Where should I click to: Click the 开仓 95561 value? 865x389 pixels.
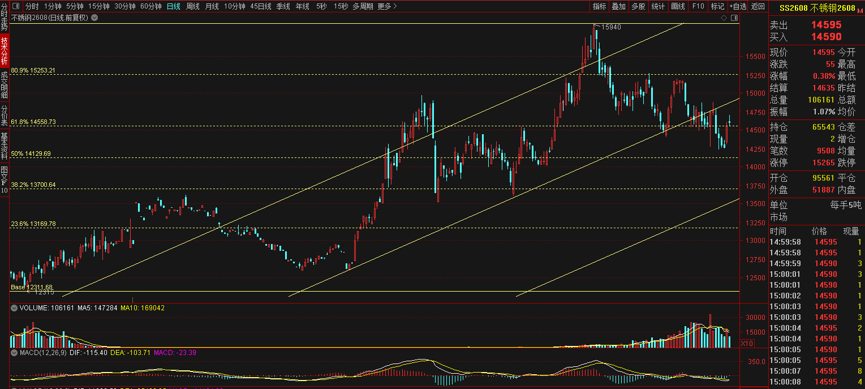tap(825, 178)
